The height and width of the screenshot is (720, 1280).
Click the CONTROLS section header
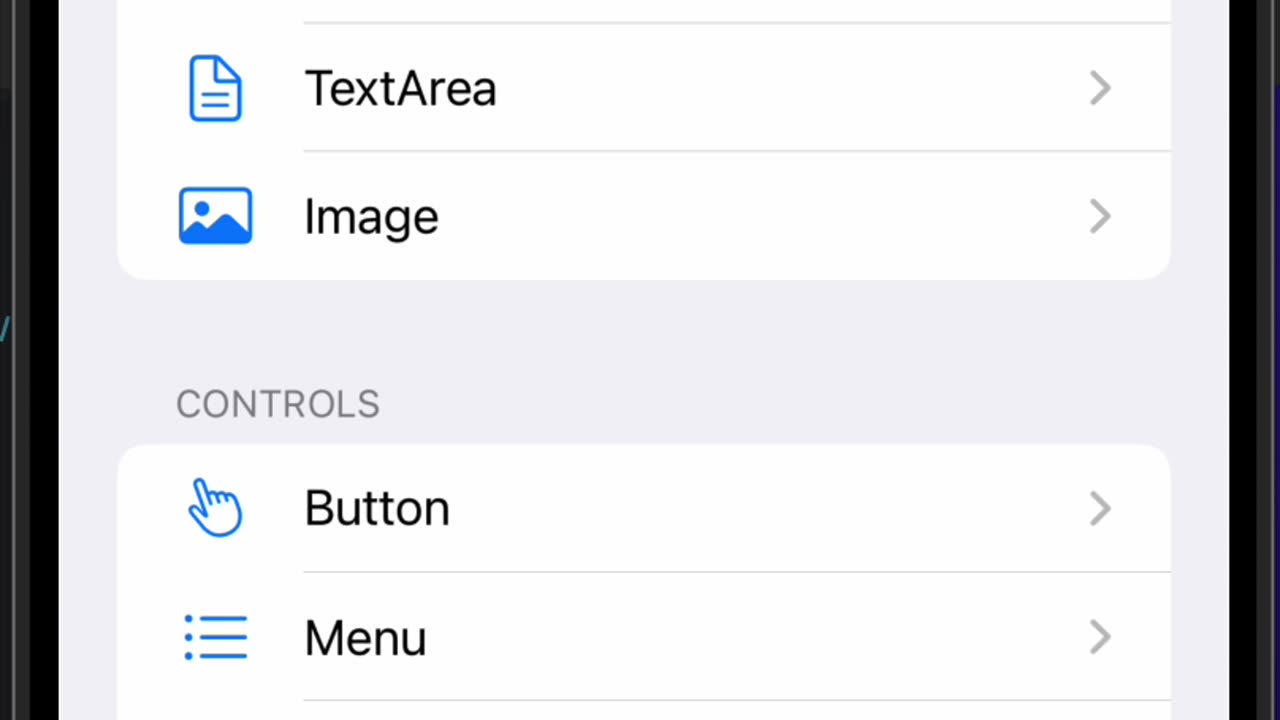(x=278, y=404)
